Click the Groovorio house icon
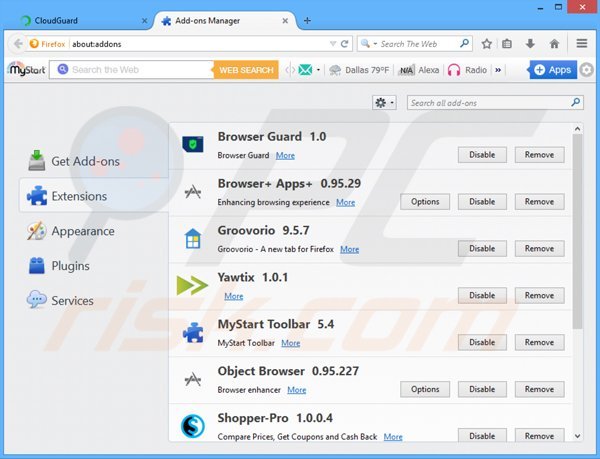600x459 pixels. (x=193, y=239)
